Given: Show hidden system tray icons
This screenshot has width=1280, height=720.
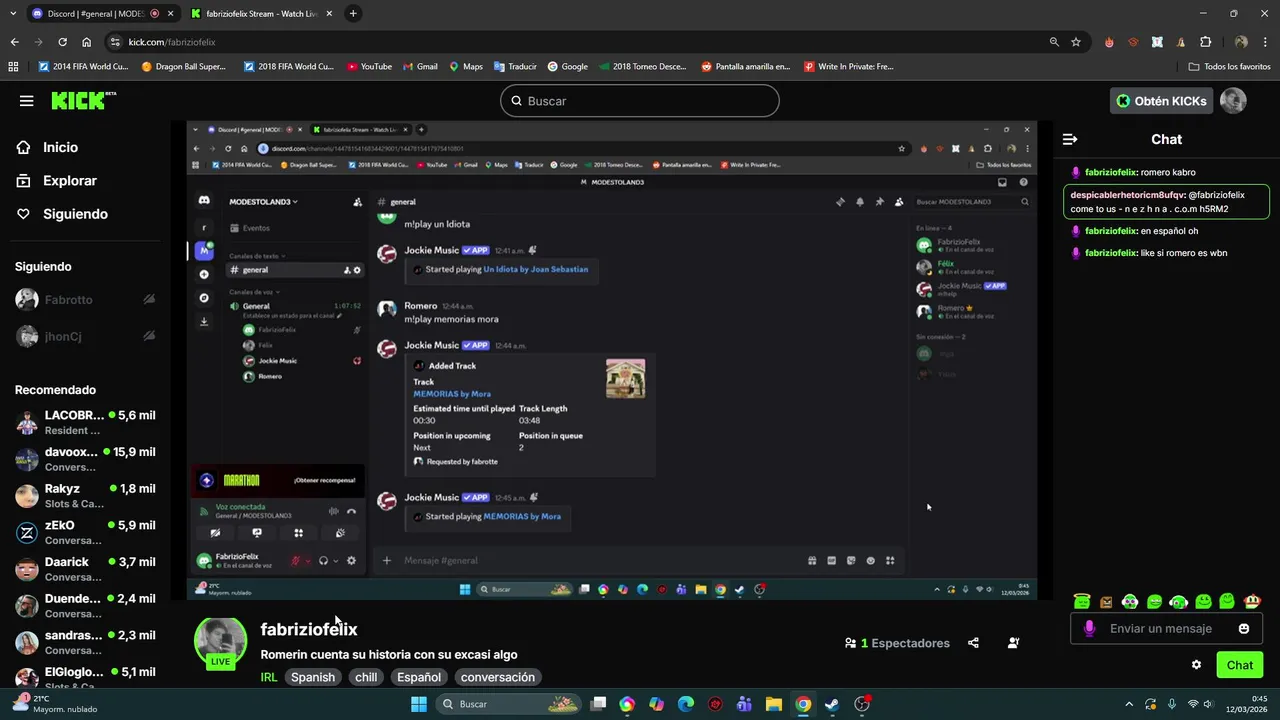Looking at the screenshot, I should click(x=1129, y=704).
